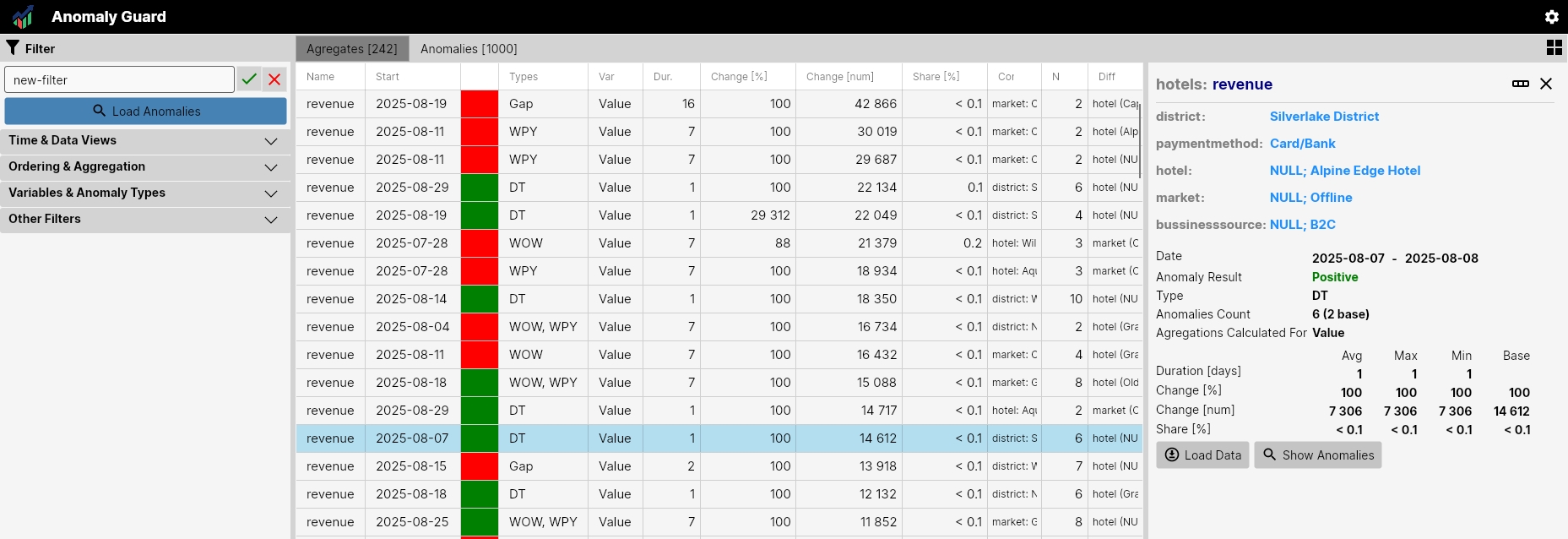The width and height of the screenshot is (1568, 539).
Task: Open NULL; B2C business source link
Action: 1303,225
